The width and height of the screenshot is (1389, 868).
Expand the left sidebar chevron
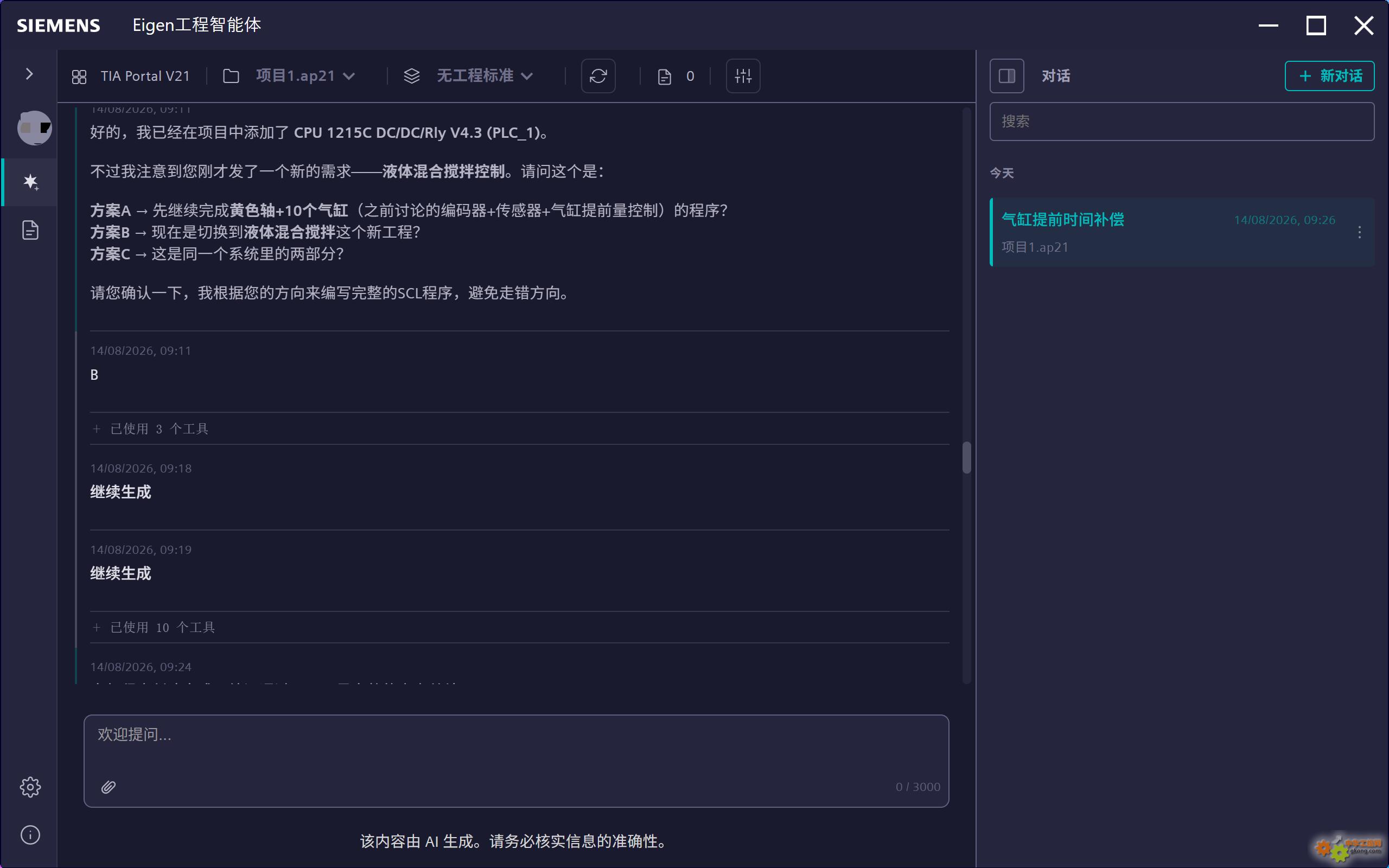pyautogui.click(x=29, y=74)
